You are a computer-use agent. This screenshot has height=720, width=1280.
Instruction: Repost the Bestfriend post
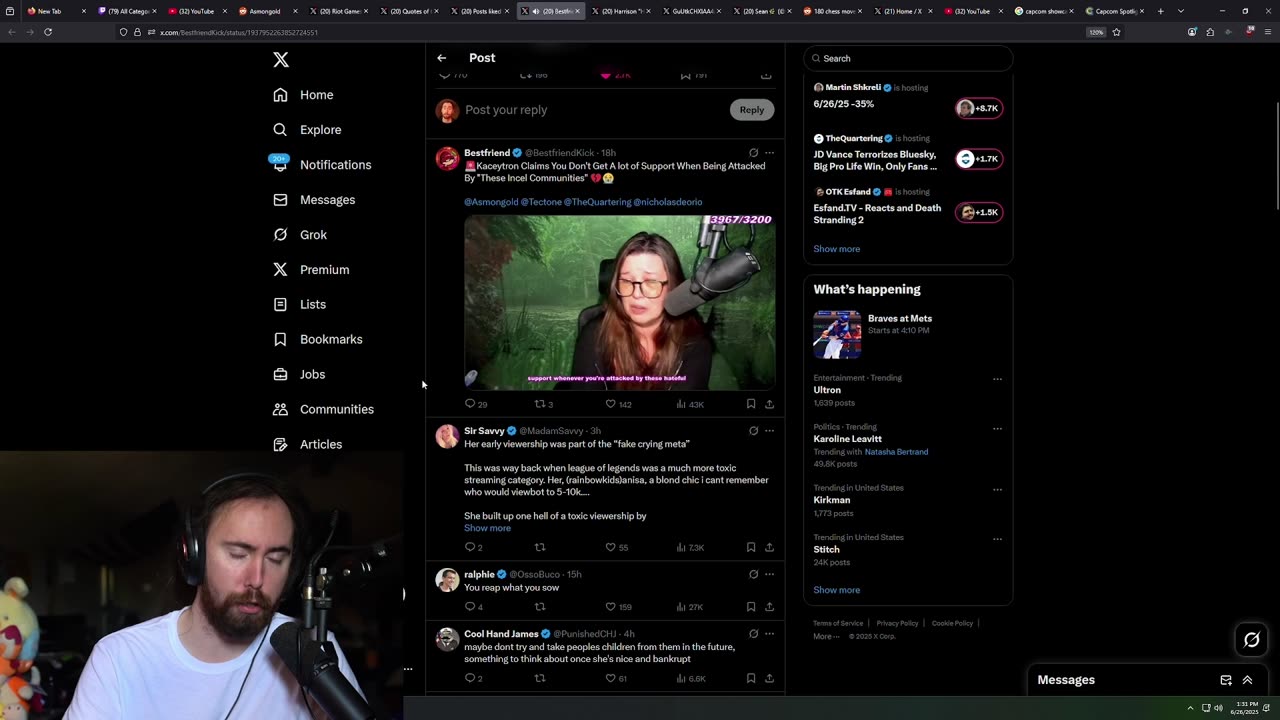(543, 404)
